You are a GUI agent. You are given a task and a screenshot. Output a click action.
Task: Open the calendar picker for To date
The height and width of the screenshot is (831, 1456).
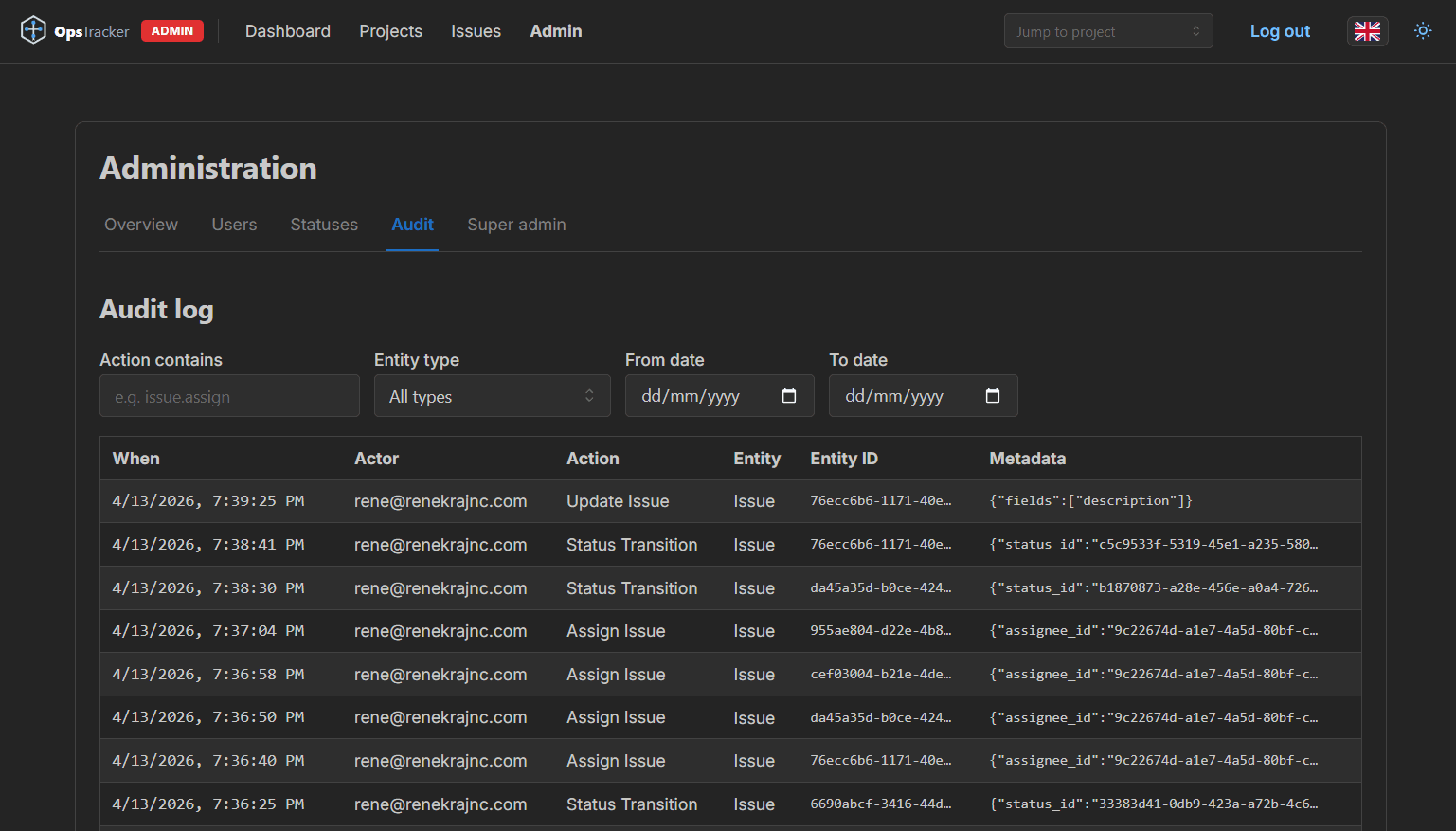click(x=993, y=395)
